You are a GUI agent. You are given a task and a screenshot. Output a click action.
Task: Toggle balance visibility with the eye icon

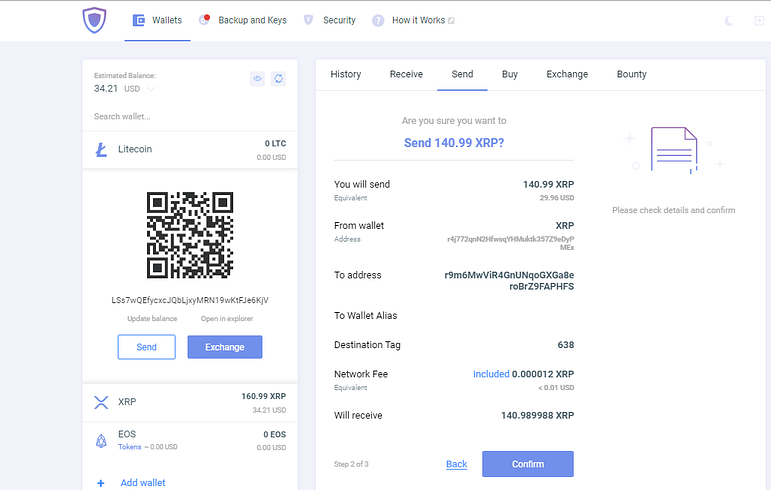(x=257, y=79)
